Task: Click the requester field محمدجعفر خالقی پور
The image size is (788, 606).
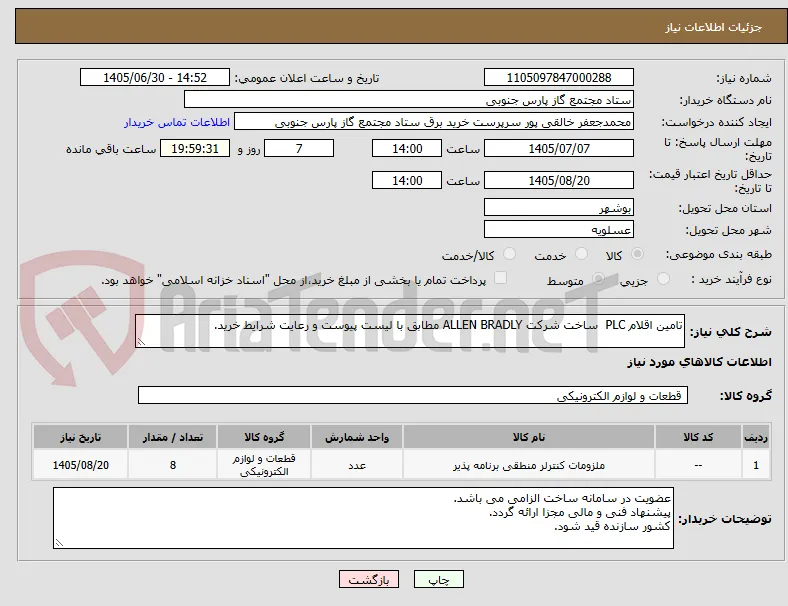Action: [434, 122]
